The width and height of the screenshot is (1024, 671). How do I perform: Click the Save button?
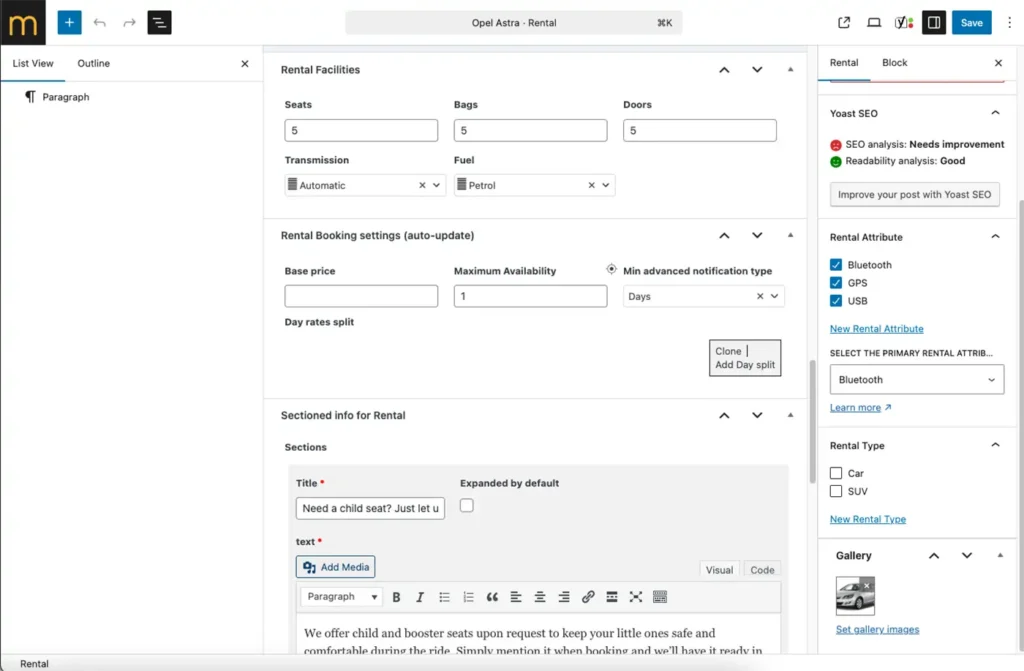coord(971,22)
